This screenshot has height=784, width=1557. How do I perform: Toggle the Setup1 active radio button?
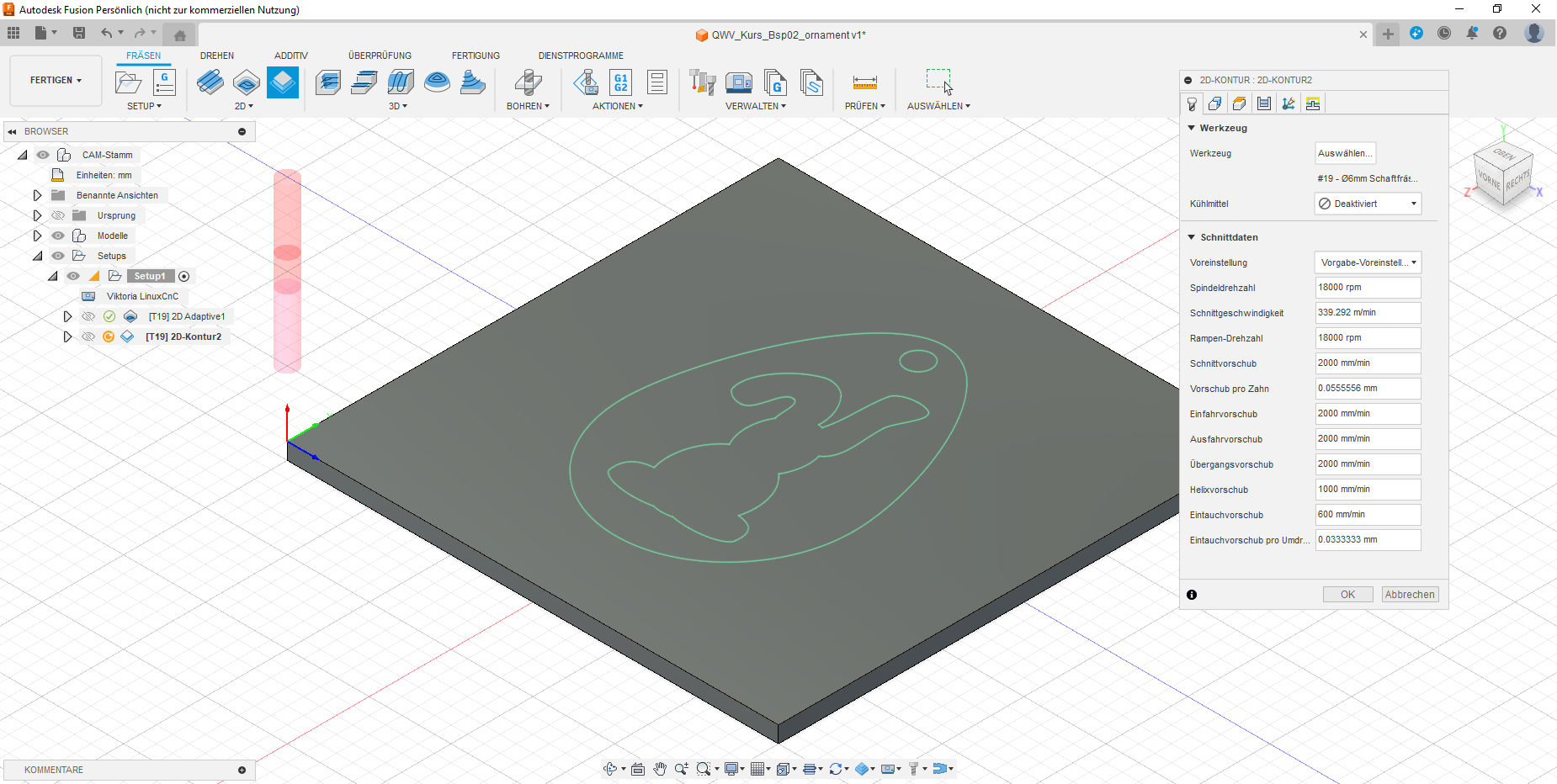[x=184, y=276]
